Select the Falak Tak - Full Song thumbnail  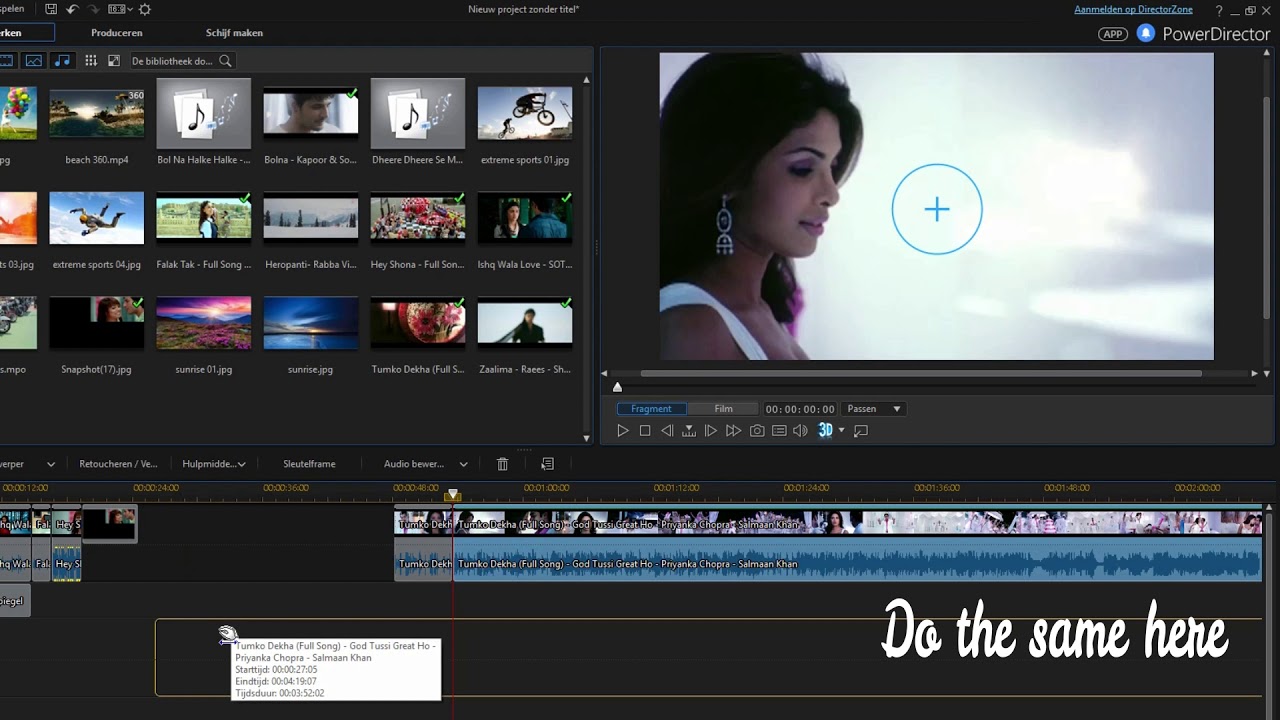pyautogui.click(x=204, y=218)
